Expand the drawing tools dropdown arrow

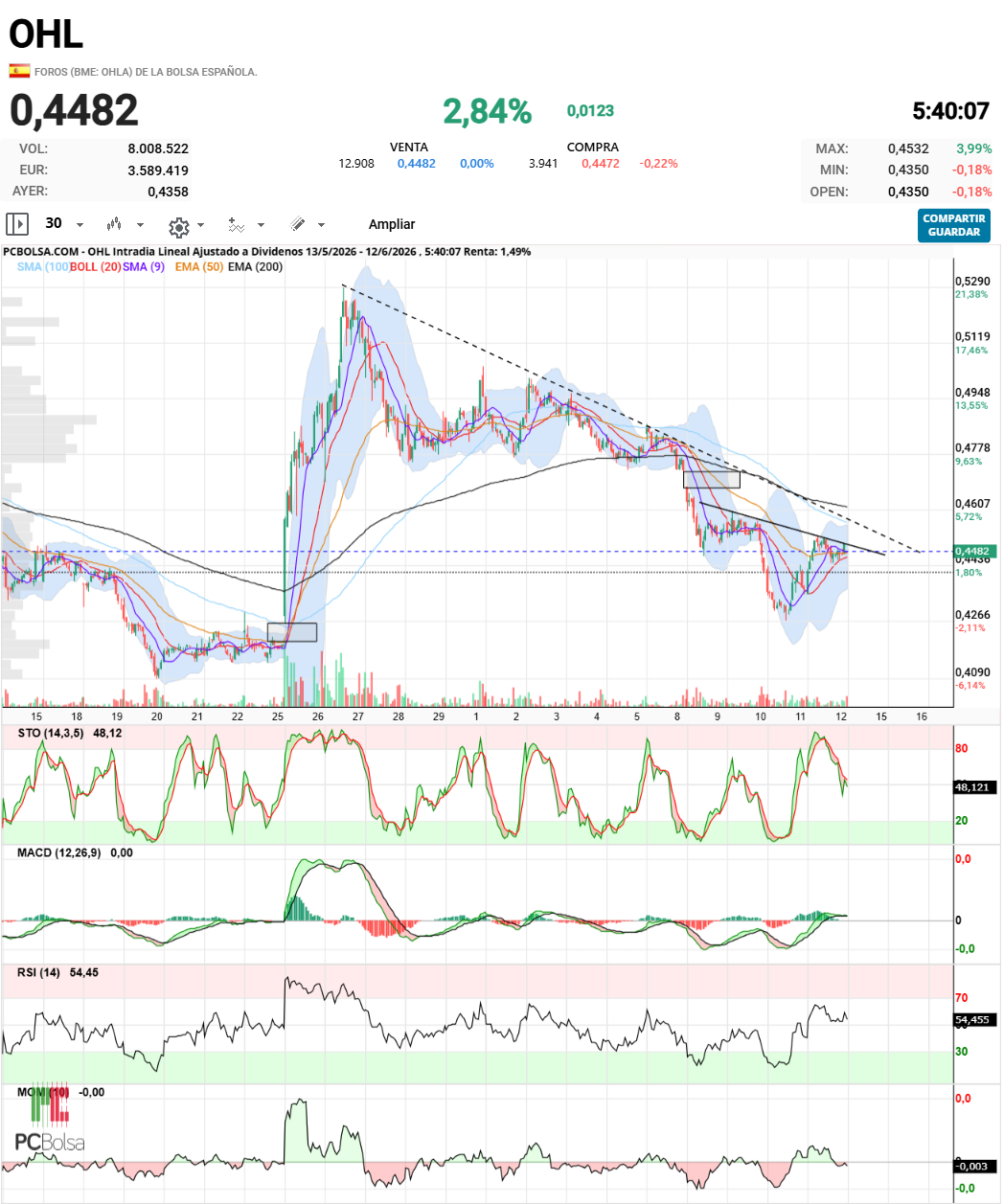pyautogui.click(x=321, y=225)
